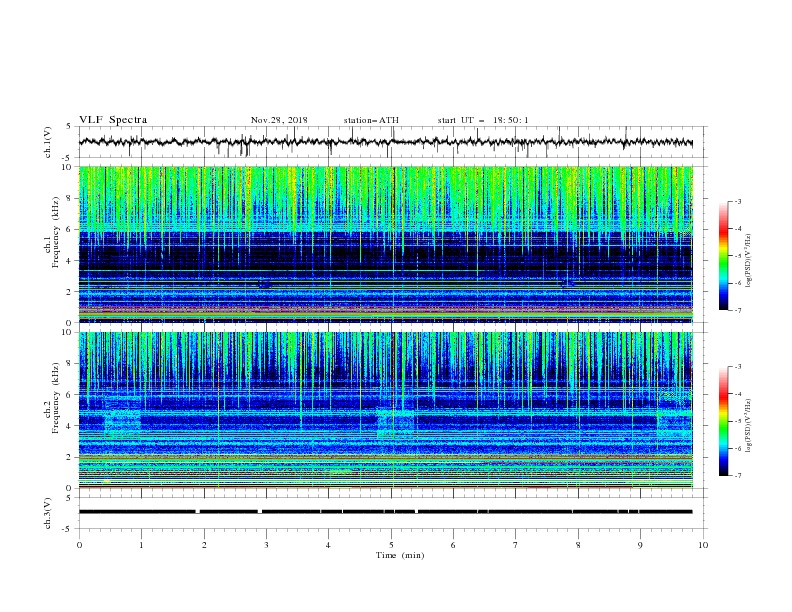Click time axis tick label "3"

click(266, 545)
